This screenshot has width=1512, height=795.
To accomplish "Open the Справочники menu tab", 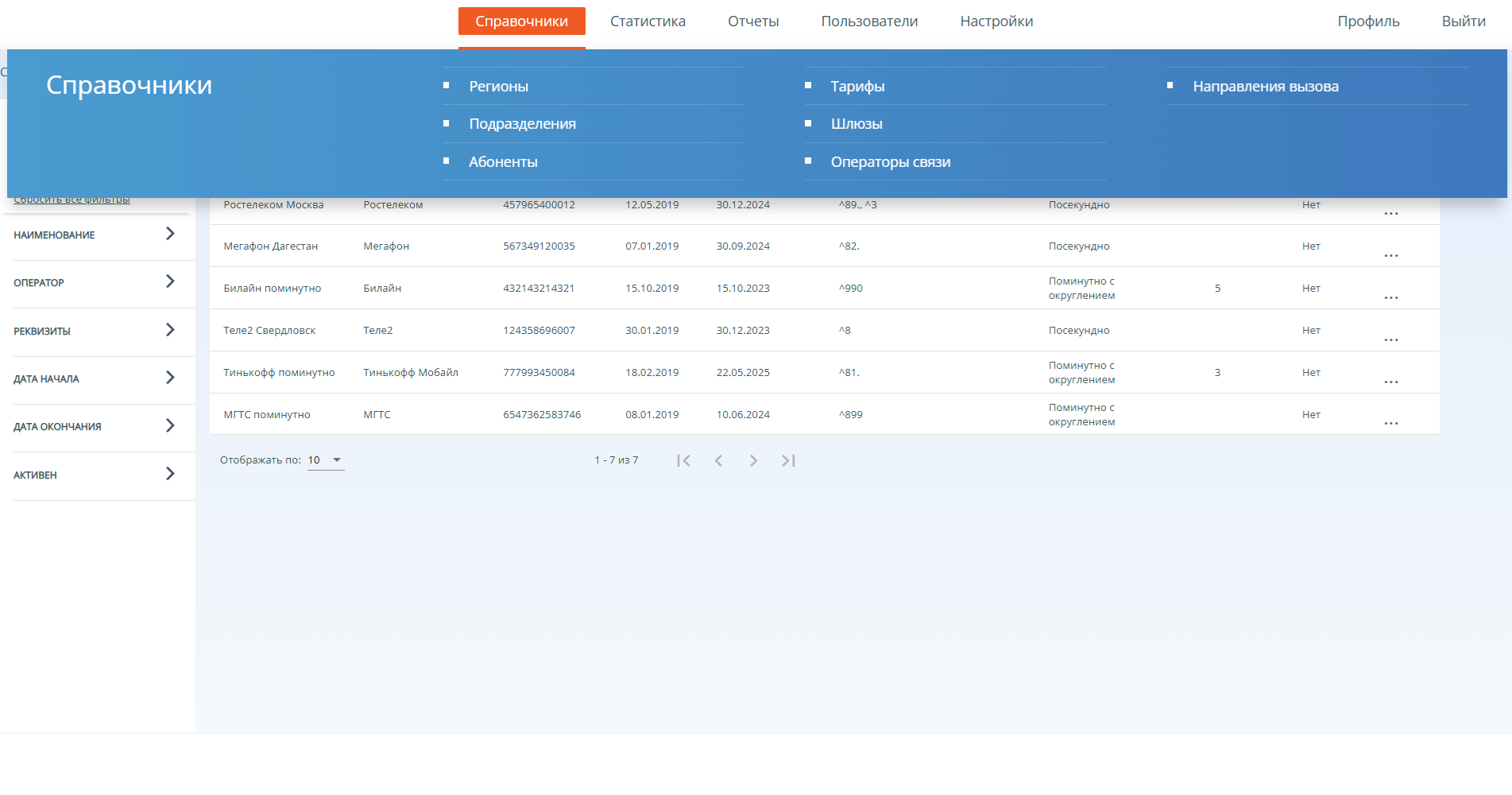I will pos(522,21).
